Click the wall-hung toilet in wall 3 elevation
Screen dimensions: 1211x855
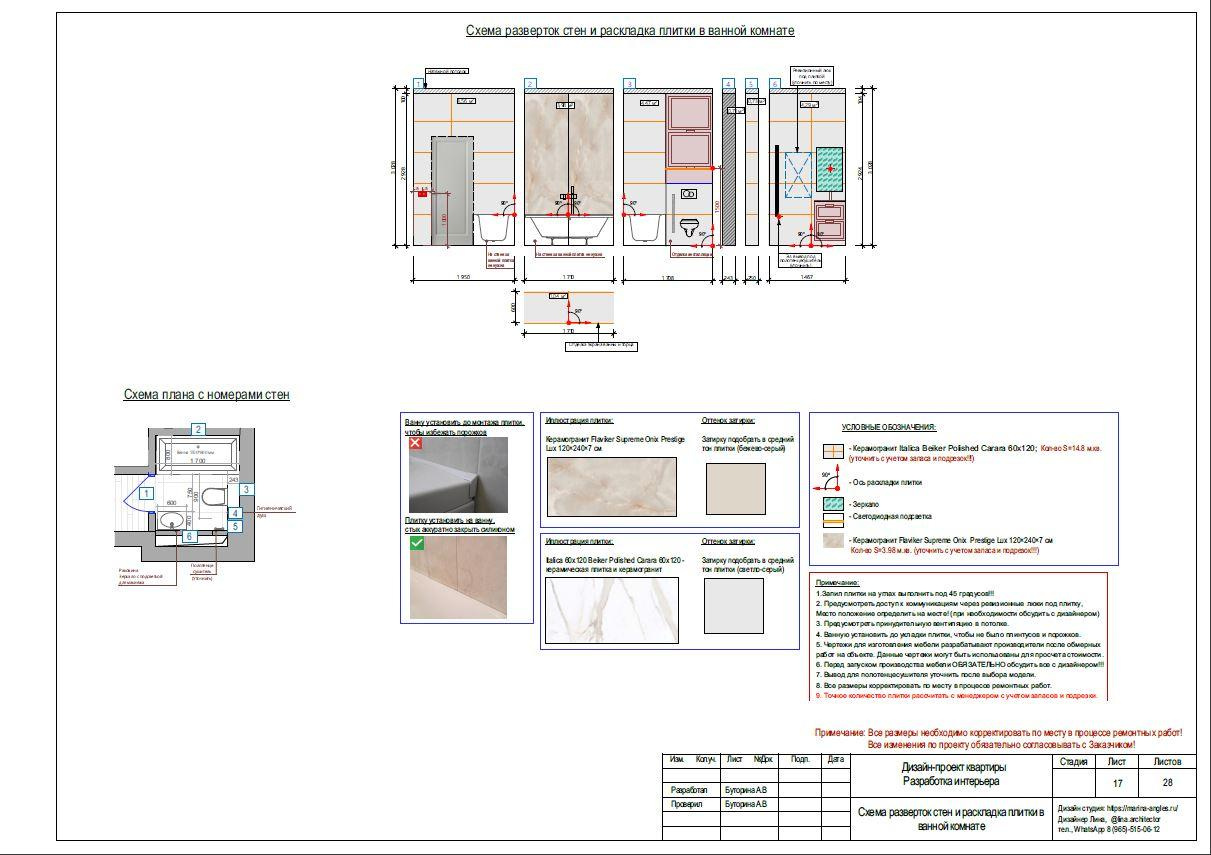pos(689,226)
